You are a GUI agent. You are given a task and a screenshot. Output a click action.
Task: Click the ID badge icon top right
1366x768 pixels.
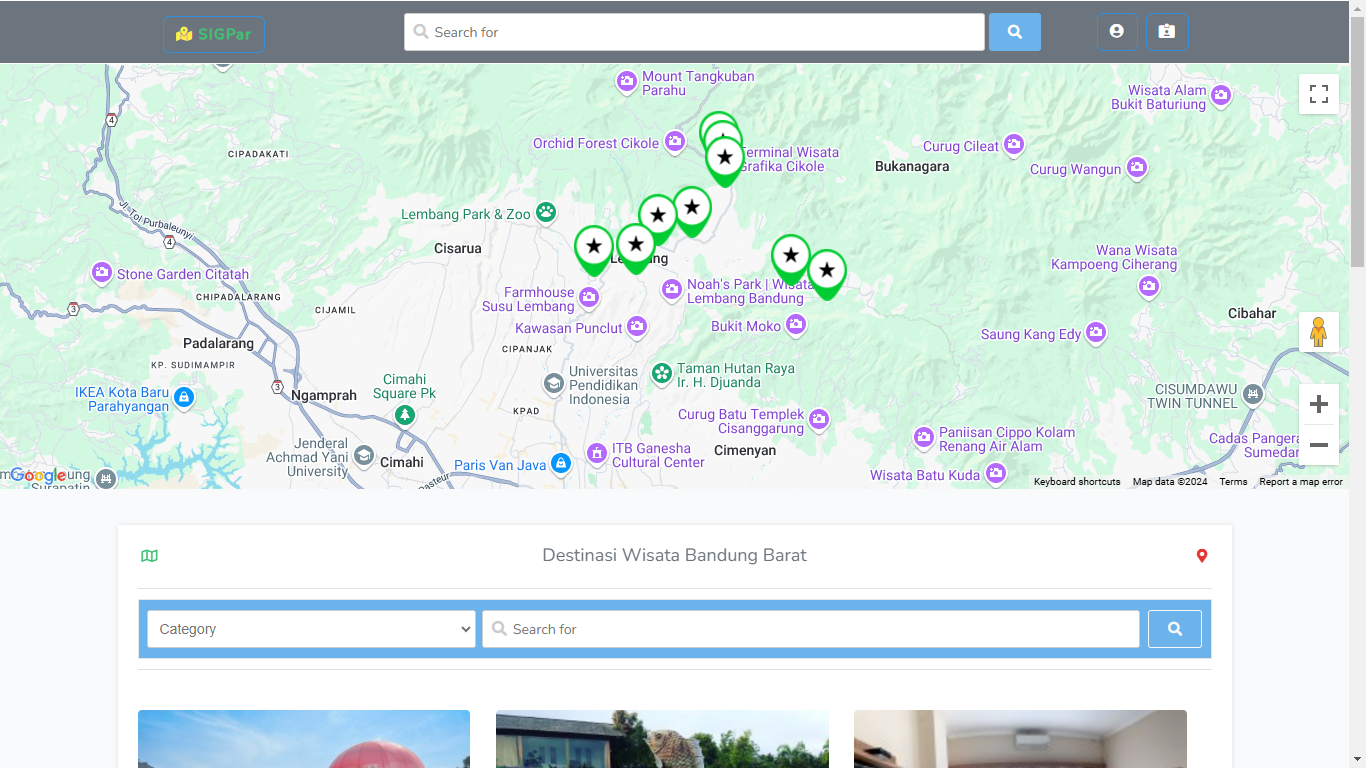pos(1167,31)
